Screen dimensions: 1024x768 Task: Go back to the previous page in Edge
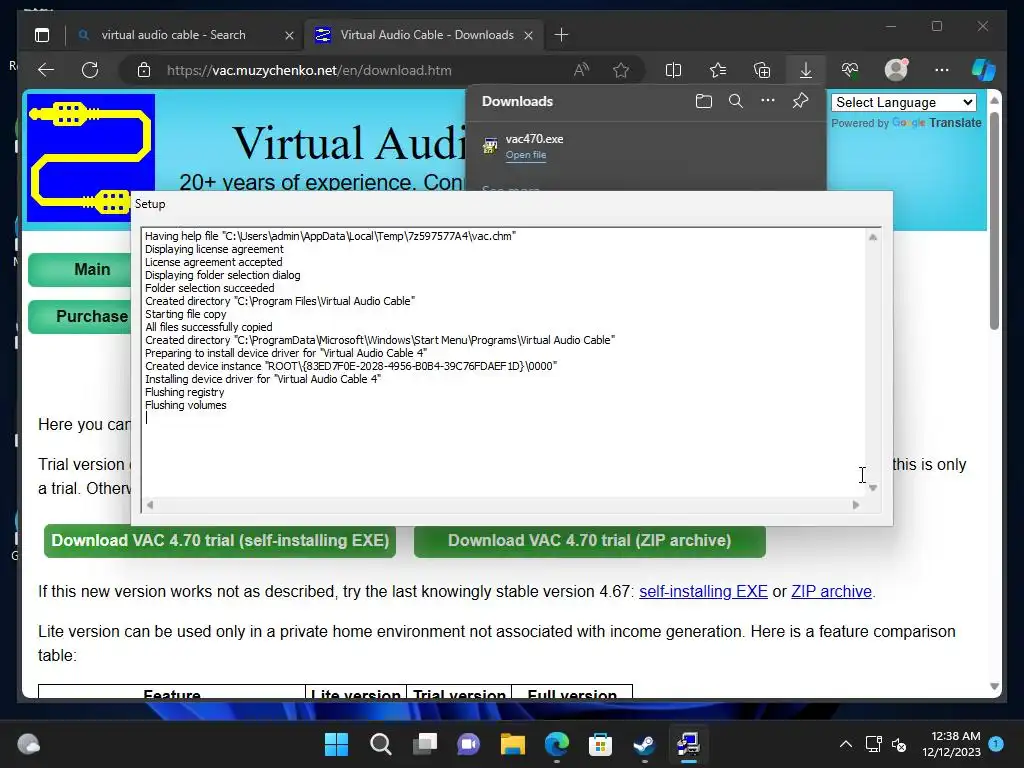[46, 70]
